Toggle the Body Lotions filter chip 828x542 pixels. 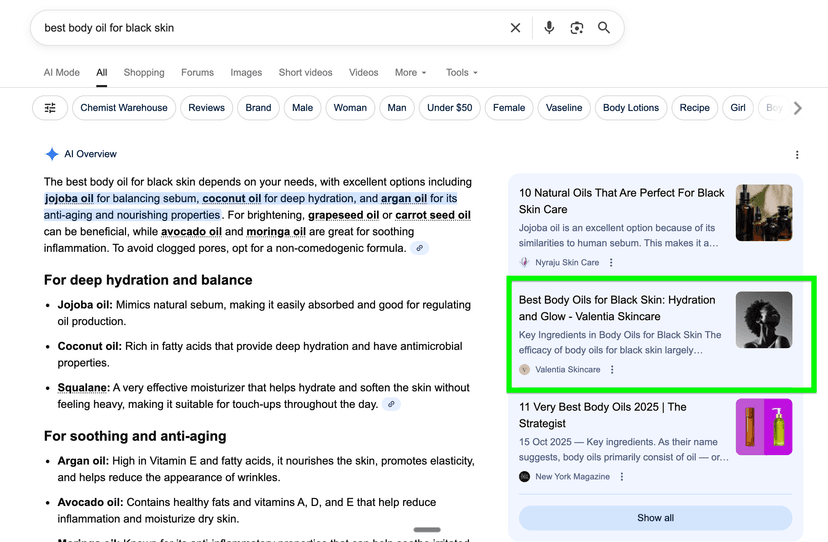pos(630,108)
